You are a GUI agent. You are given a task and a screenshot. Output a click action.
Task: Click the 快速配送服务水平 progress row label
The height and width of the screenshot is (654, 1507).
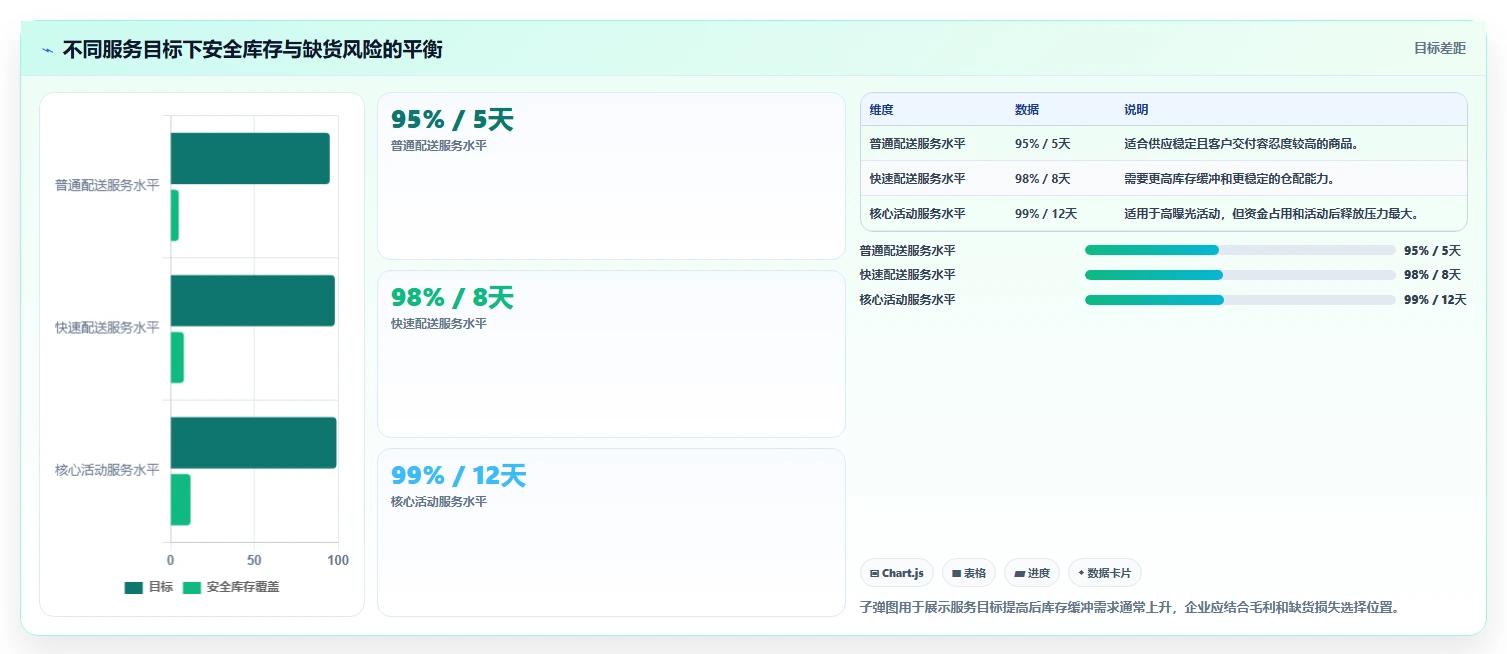coord(907,275)
